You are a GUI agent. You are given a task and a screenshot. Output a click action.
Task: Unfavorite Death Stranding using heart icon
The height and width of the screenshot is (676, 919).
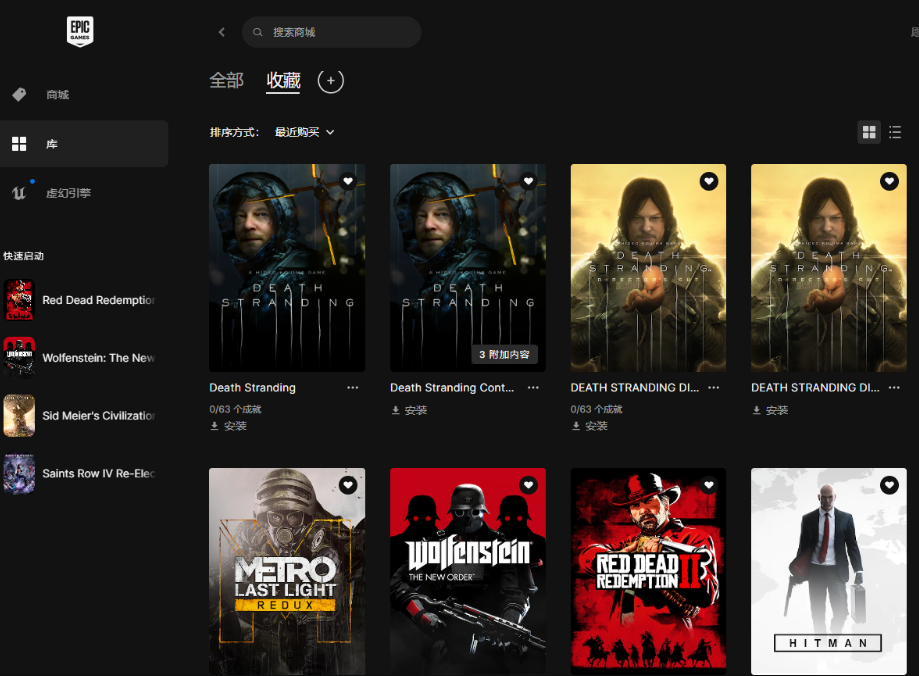coord(348,181)
